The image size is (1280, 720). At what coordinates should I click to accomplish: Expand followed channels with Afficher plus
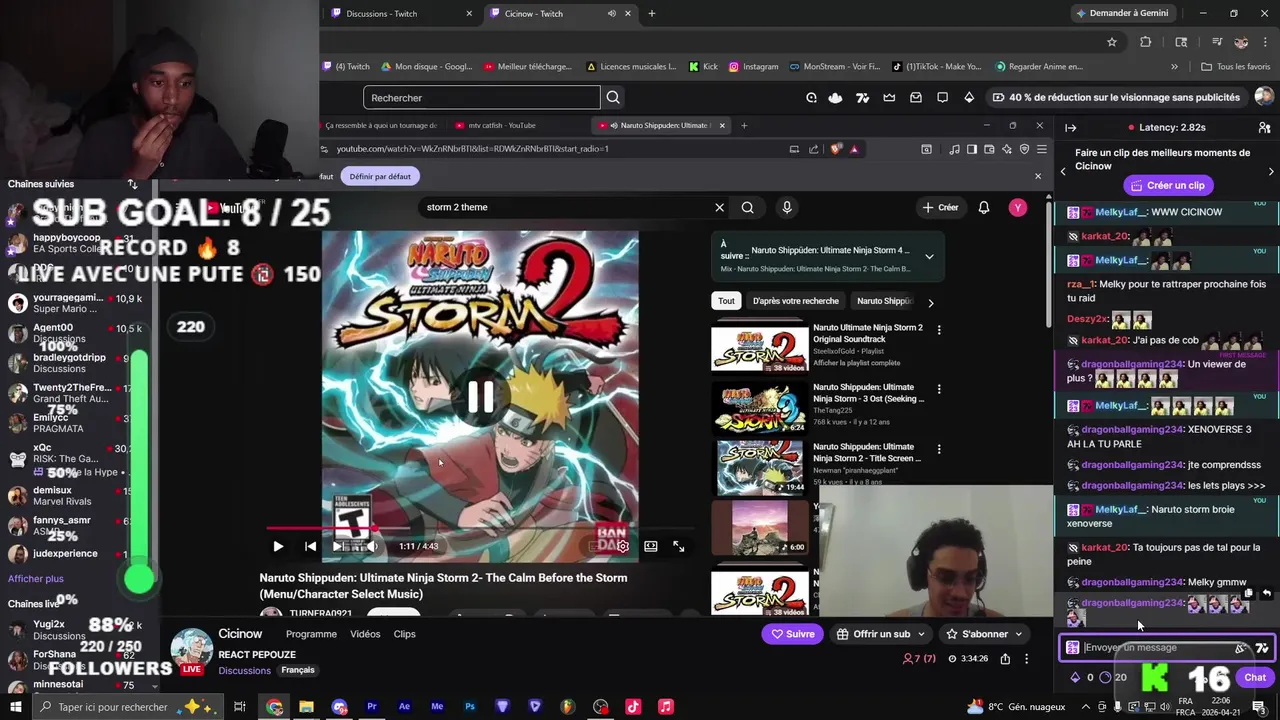(36, 579)
